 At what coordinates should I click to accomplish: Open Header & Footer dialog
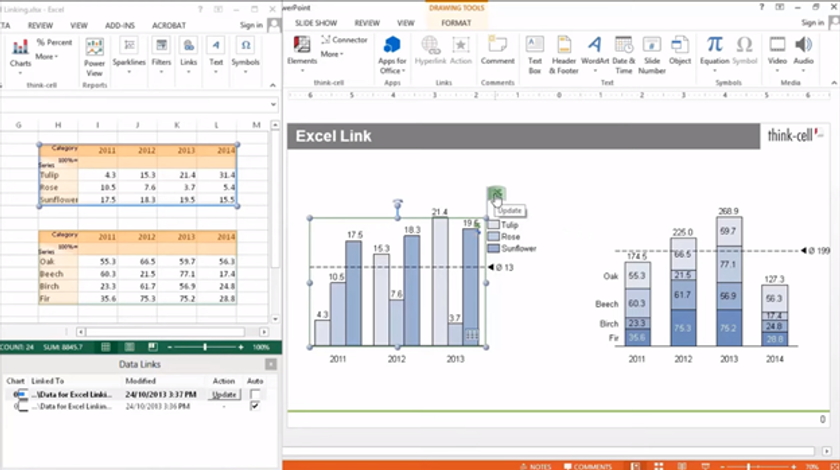coord(564,55)
